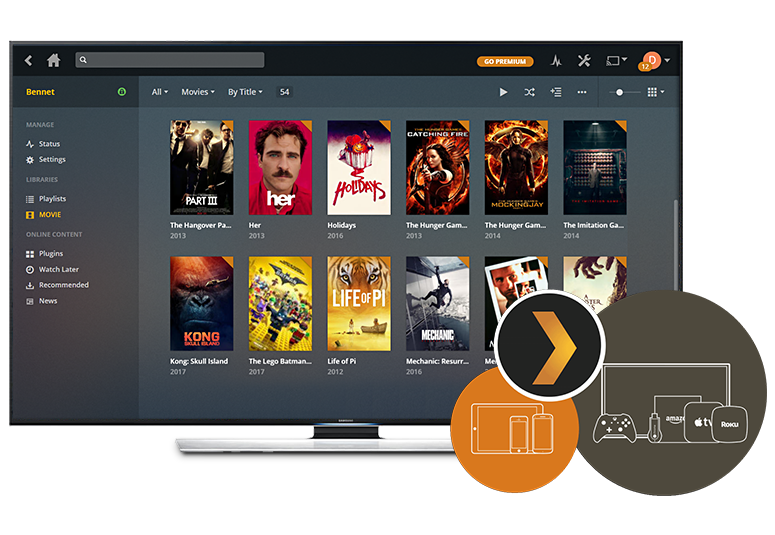The height and width of the screenshot is (535, 775).
Task: Click the Settings gear sidebar icon
Action: click(30, 160)
